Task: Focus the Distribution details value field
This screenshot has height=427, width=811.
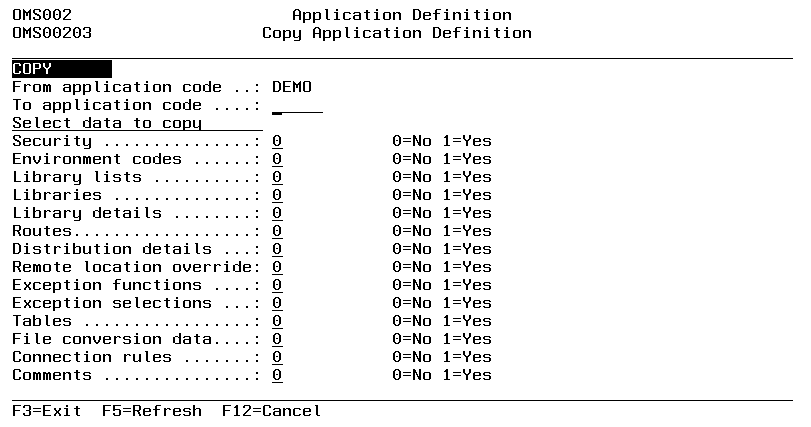Action: point(277,249)
